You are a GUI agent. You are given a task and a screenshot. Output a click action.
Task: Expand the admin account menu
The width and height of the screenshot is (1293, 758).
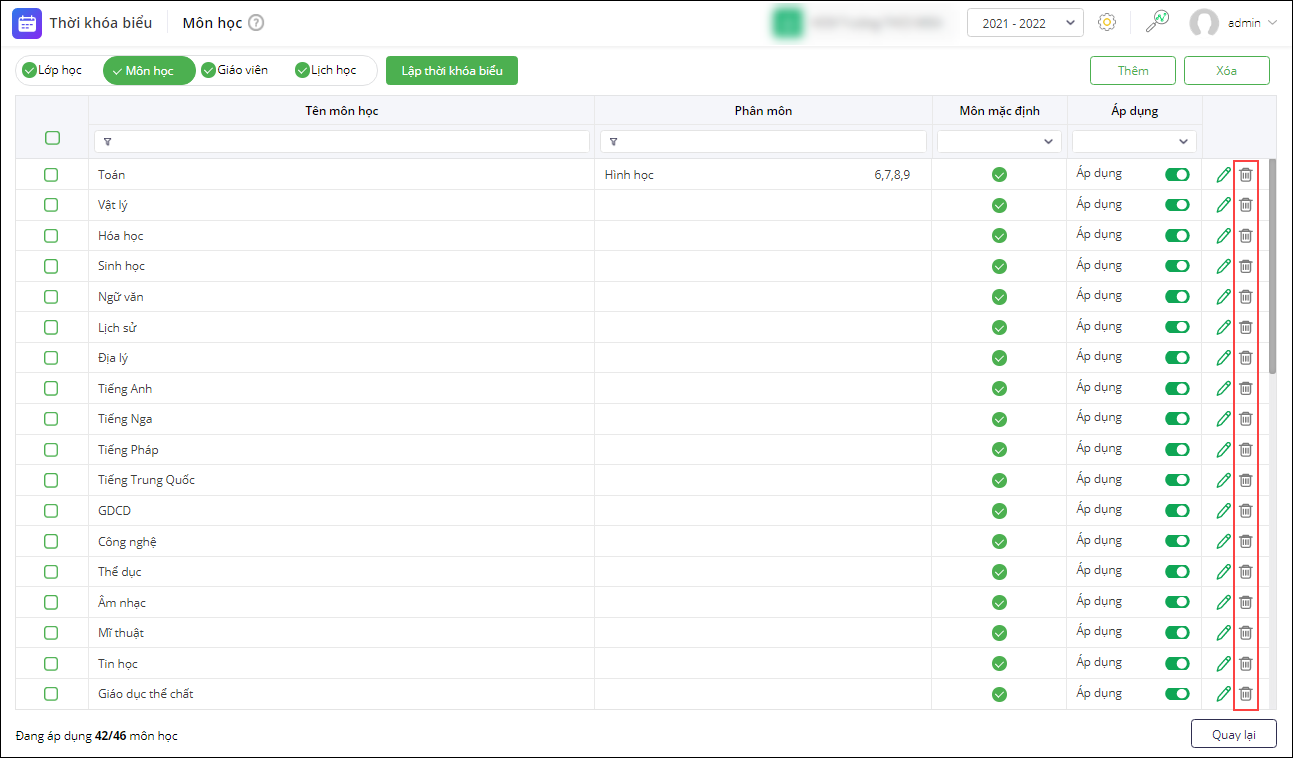pos(1252,23)
